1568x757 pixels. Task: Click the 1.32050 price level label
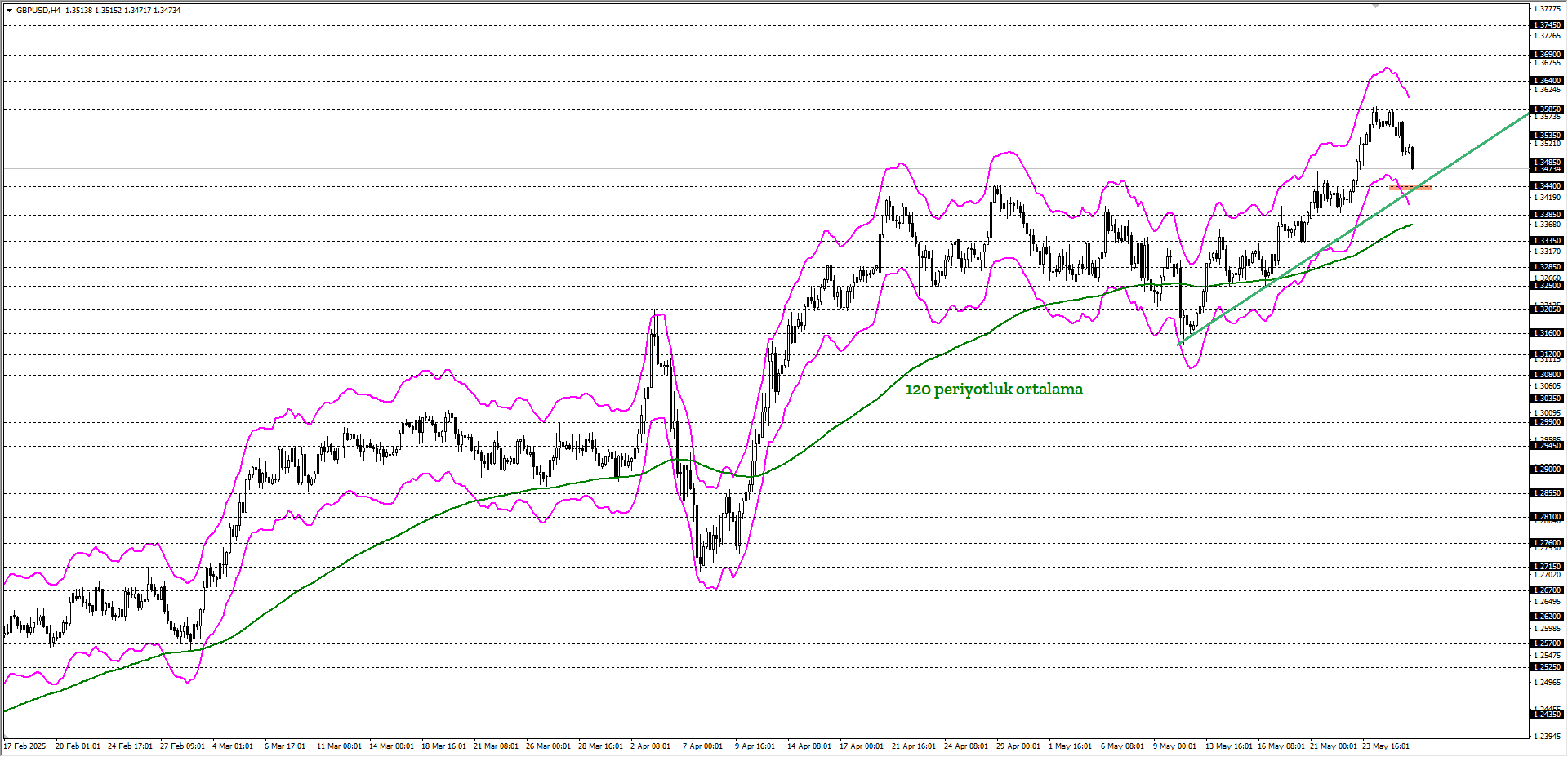click(x=1547, y=309)
